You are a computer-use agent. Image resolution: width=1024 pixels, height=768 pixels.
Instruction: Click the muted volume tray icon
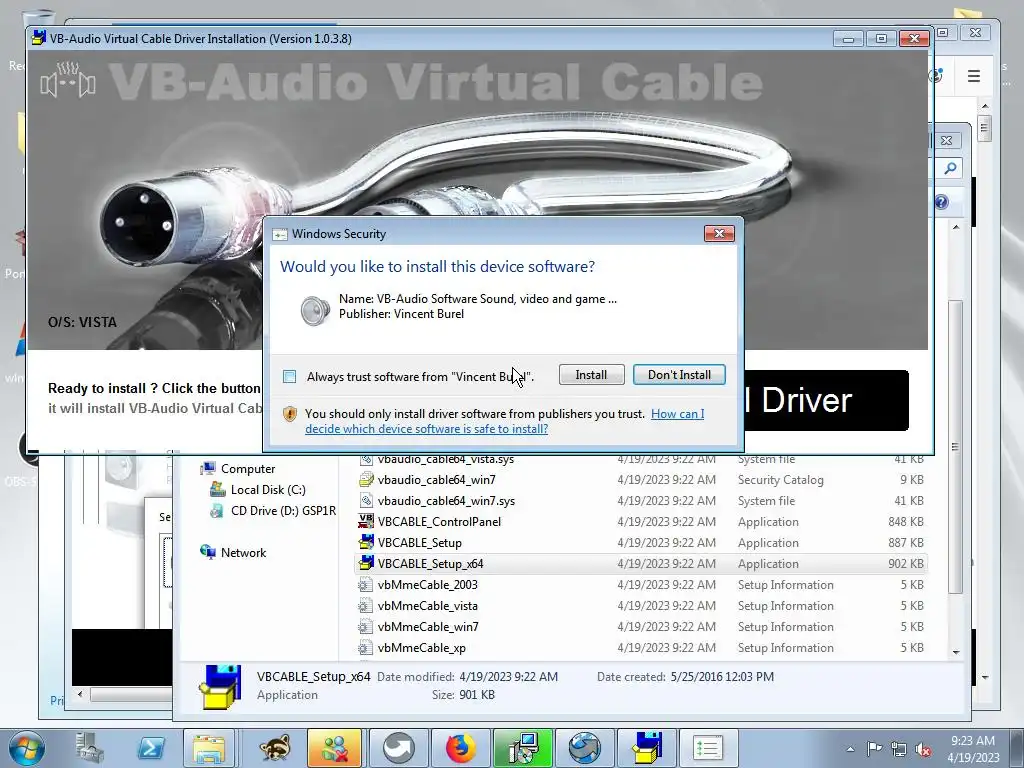922,750
